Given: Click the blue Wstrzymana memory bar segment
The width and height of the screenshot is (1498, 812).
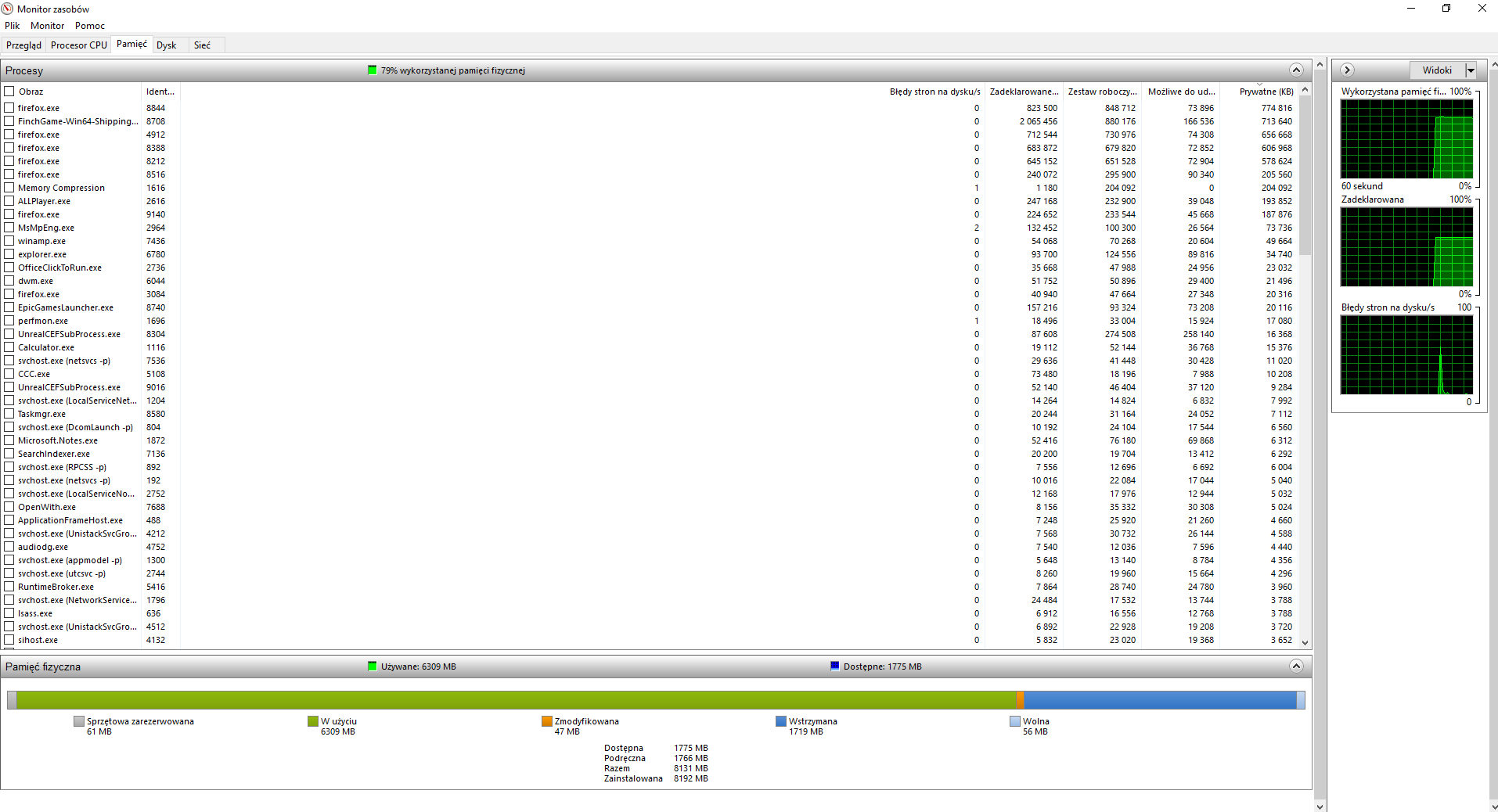Looking at the screenshot, I should click(1160, 700).
